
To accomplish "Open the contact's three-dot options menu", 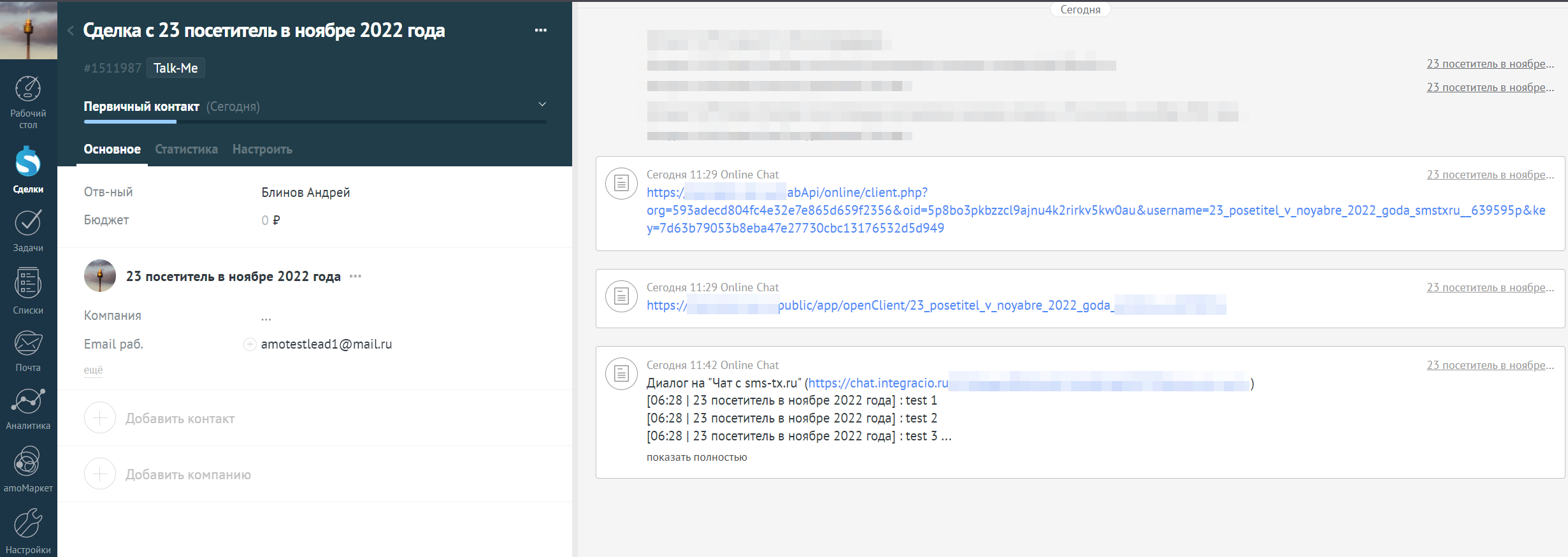I will click(x=356, y=277).
